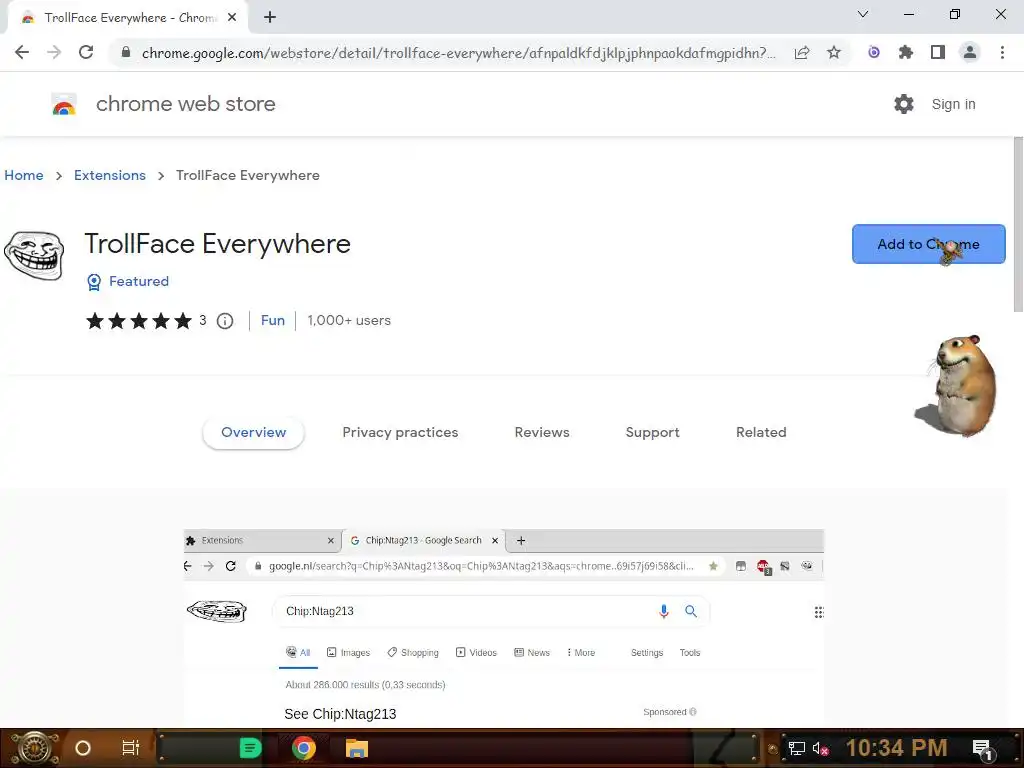Reload the current page
The height and width of the screenshot is (768, 1024).
tap(86, 52)
